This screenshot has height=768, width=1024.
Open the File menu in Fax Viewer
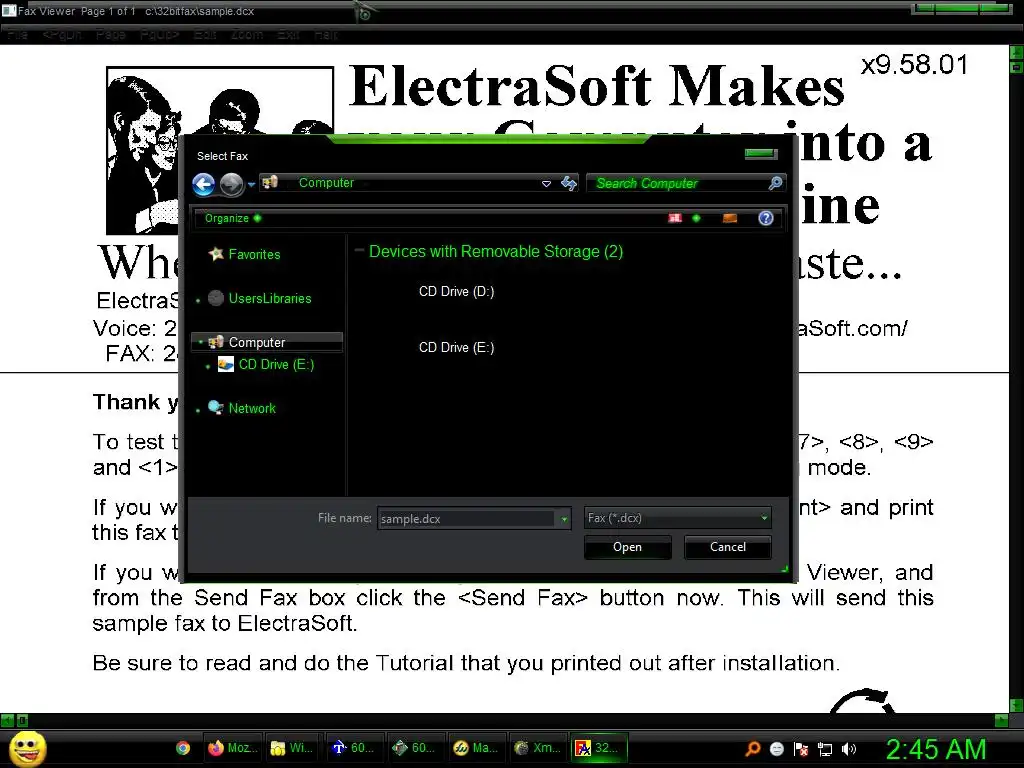tap(18, 35)
